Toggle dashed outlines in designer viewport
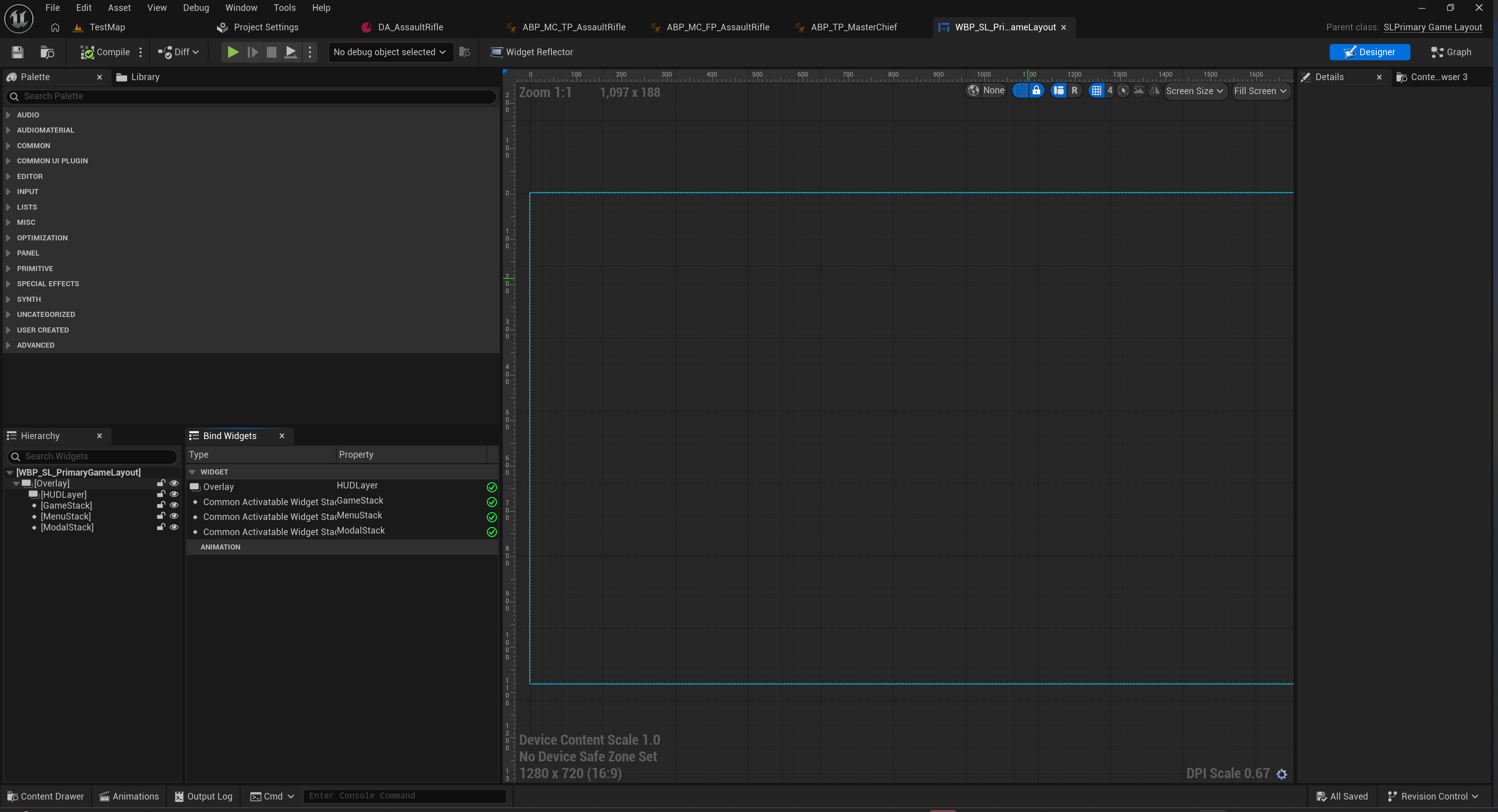 pyautogui.click(x=1020, y=91)
